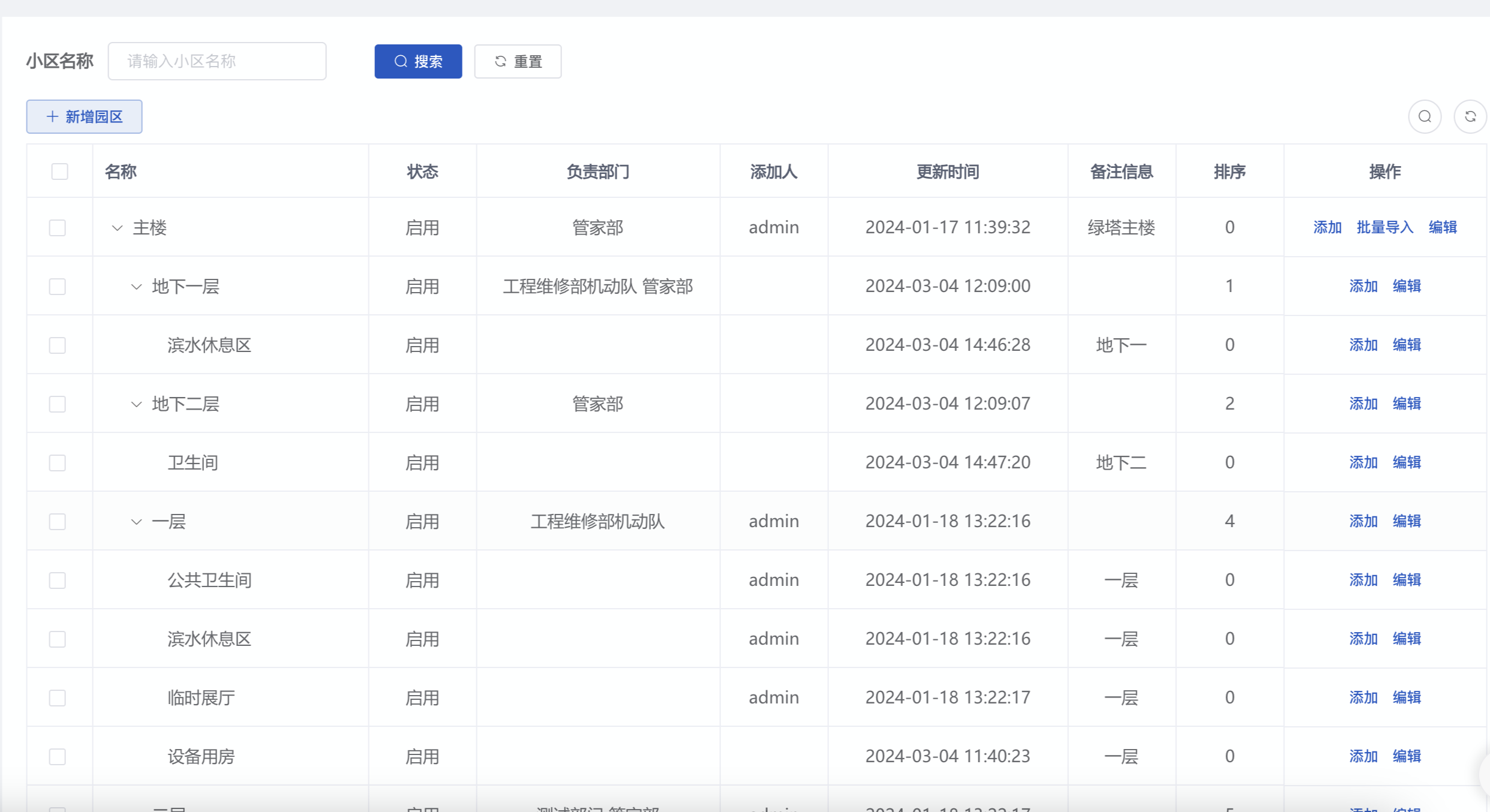This screenshot has height=812, width=1490.
Task: Collapse the 地下二层 tree row
Action: tap(137, 404)
